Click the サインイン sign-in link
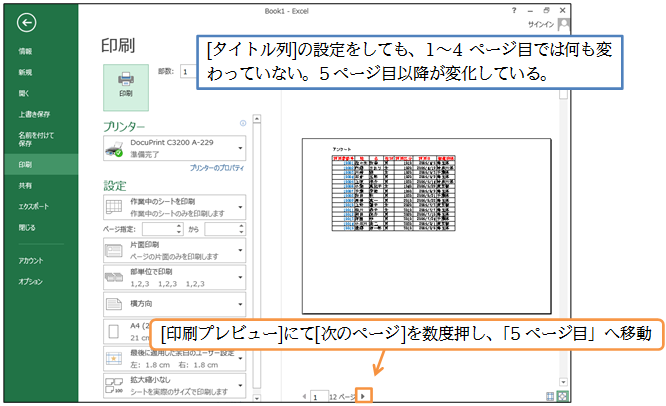Screen dimensions: 666x406 point(541,24)
